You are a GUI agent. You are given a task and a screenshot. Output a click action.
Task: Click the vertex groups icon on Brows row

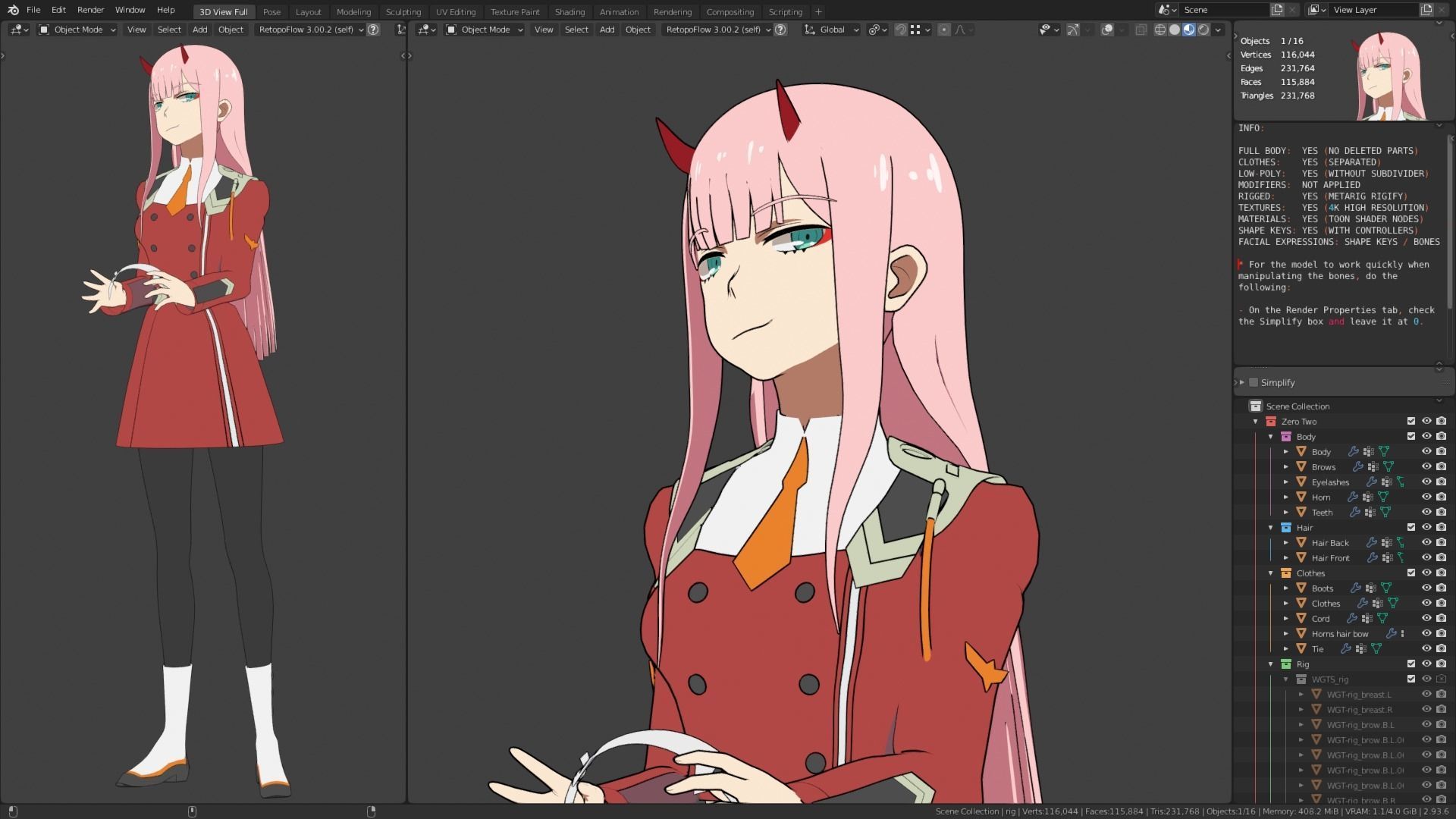pos(1373,466)
